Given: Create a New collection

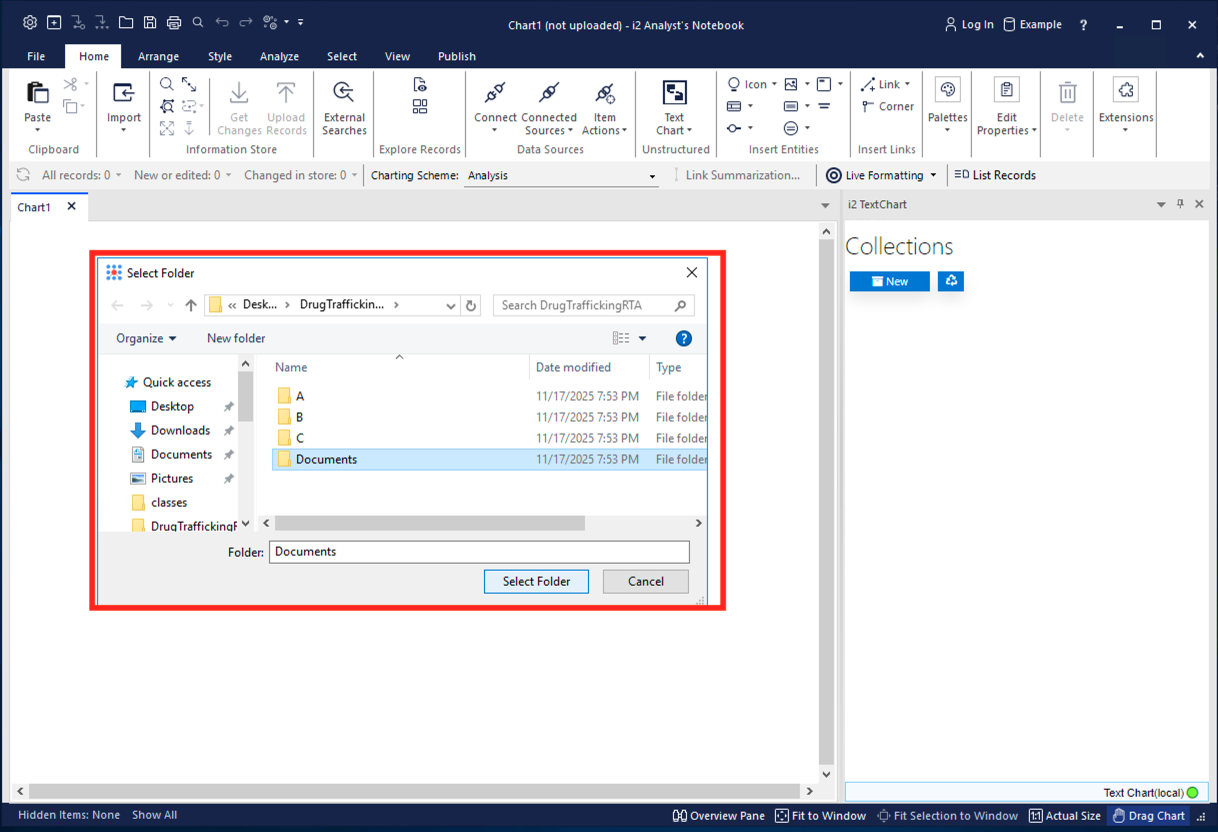Looking at the screenshot, I should (890, 281).
